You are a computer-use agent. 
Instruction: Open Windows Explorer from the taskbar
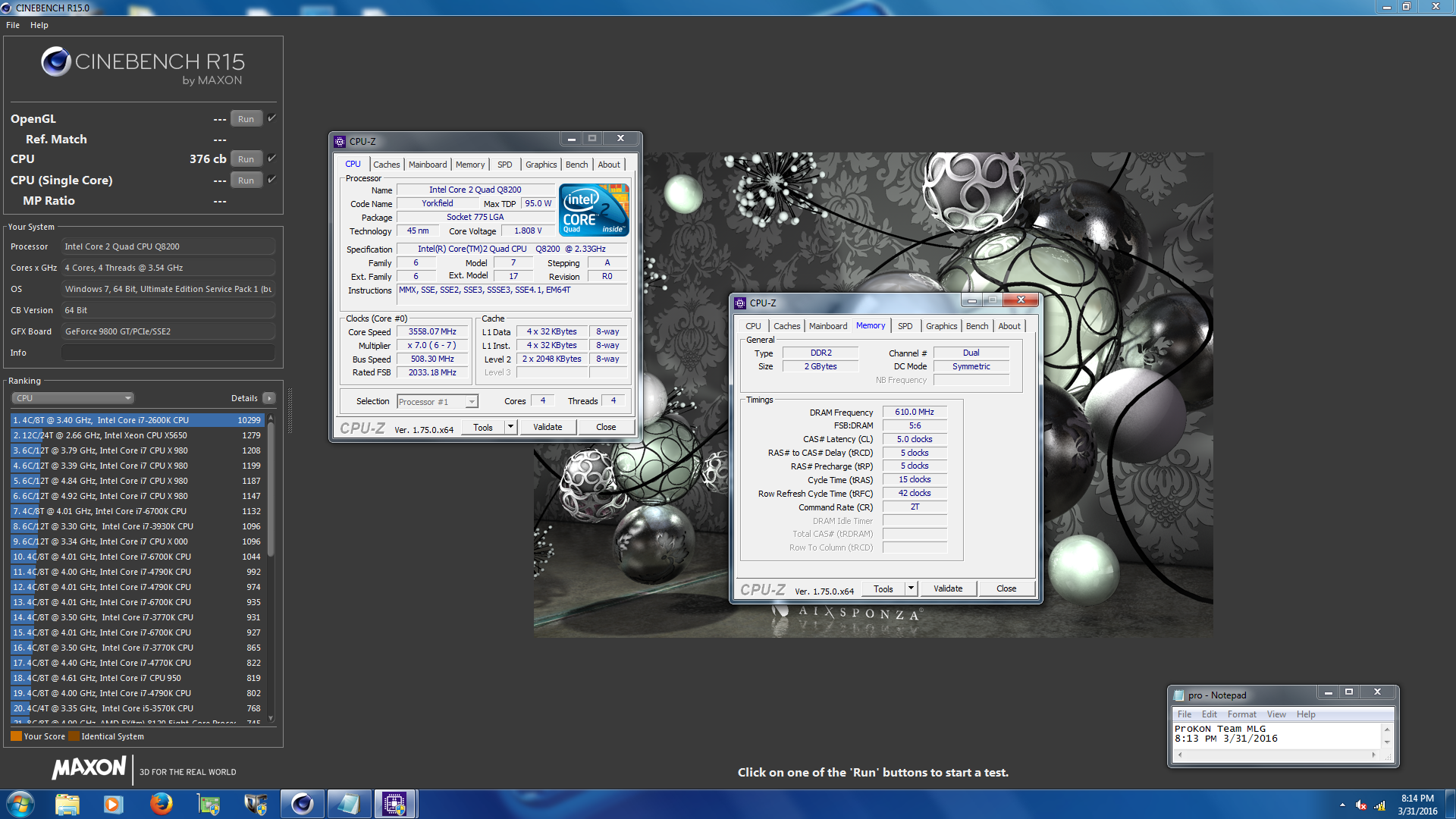(x=67, y=804)
